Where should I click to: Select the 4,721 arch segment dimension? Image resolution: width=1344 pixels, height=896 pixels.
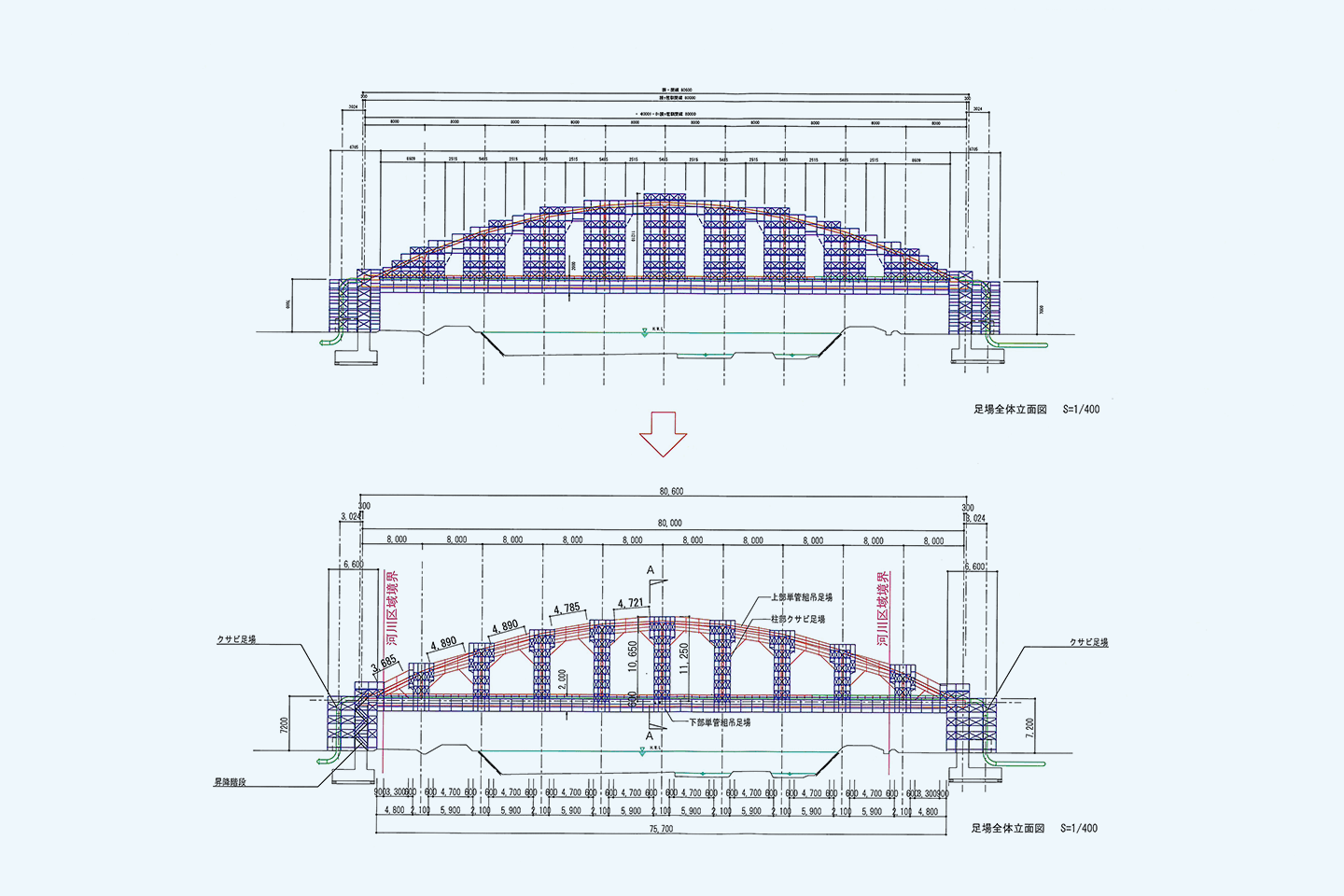pos(631,603)
